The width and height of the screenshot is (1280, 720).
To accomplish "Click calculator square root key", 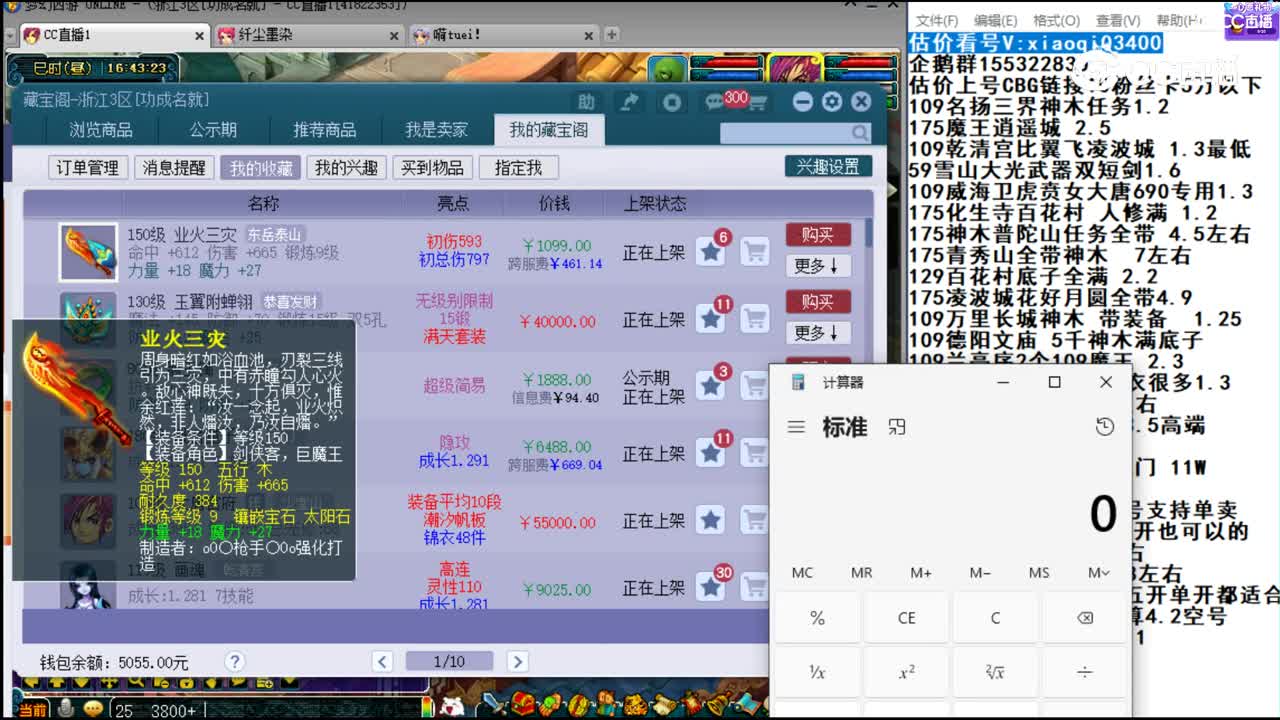I will (x=995, y=672).
